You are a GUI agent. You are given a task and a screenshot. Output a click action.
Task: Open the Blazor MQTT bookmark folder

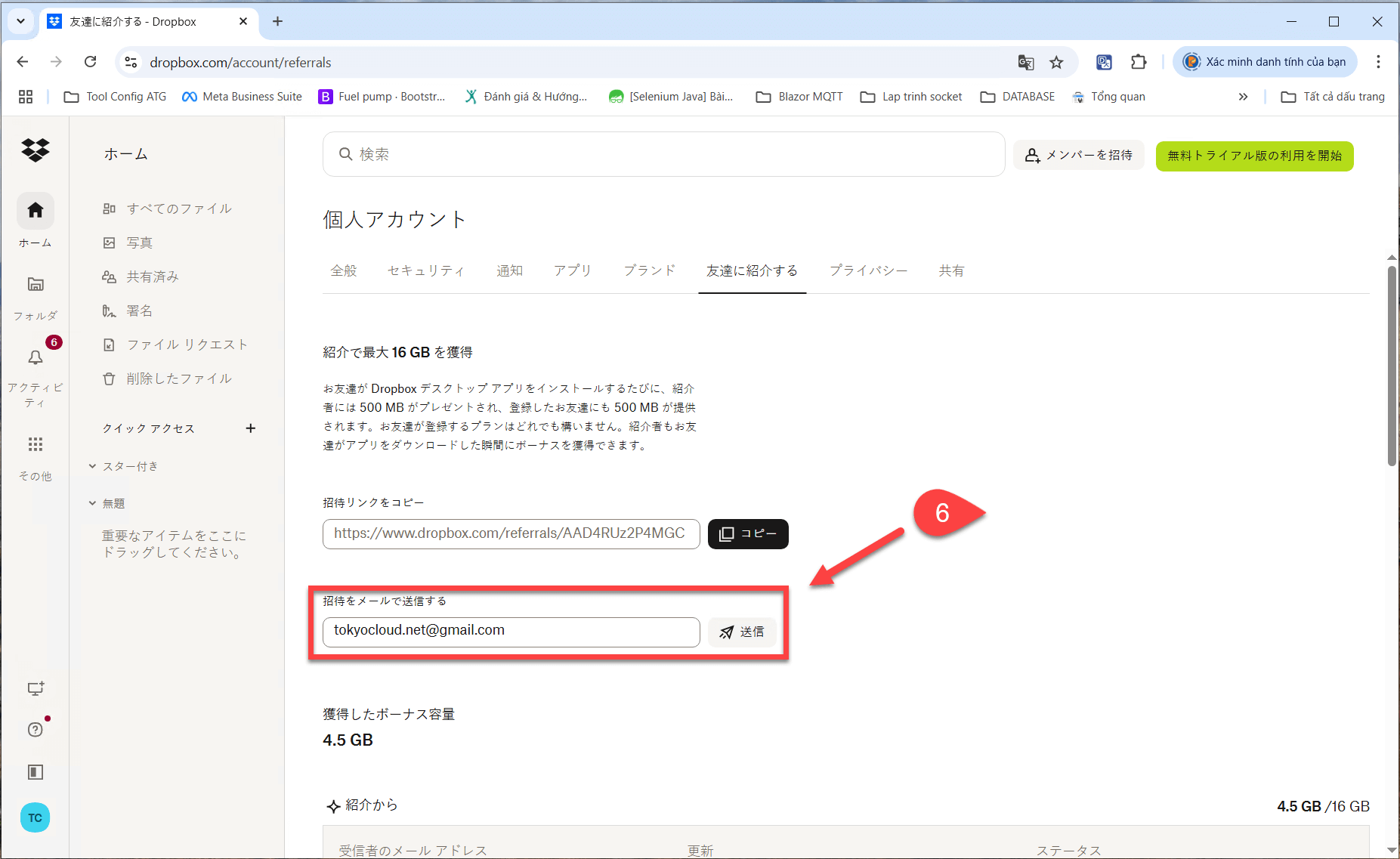799,97
